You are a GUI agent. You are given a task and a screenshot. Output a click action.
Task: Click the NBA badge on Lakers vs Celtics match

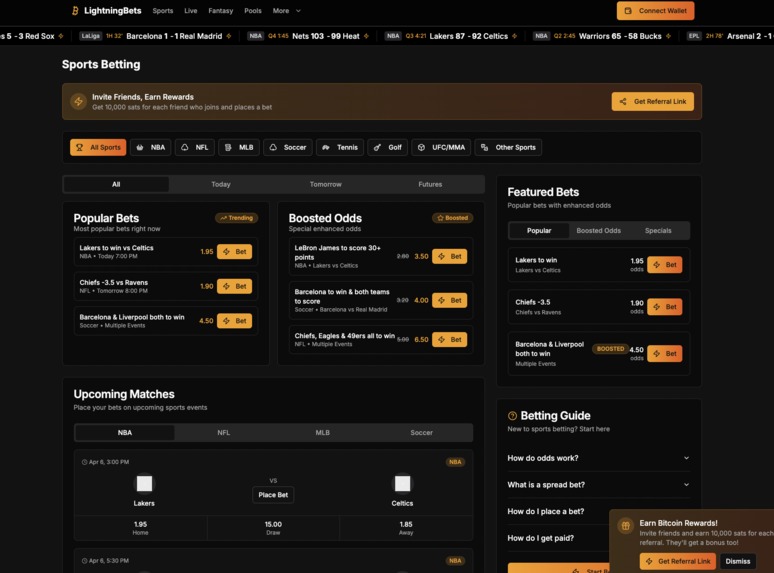click(x=455, y=462)
